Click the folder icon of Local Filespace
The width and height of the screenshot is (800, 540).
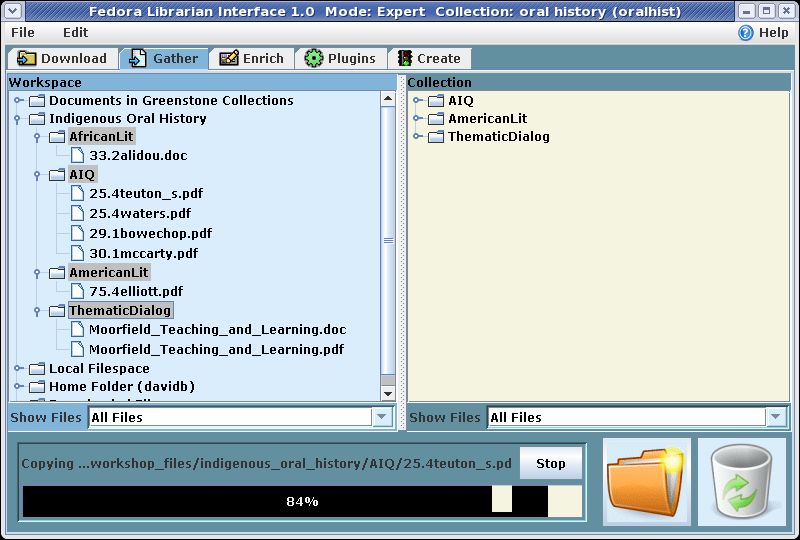(x=37, y=369)
